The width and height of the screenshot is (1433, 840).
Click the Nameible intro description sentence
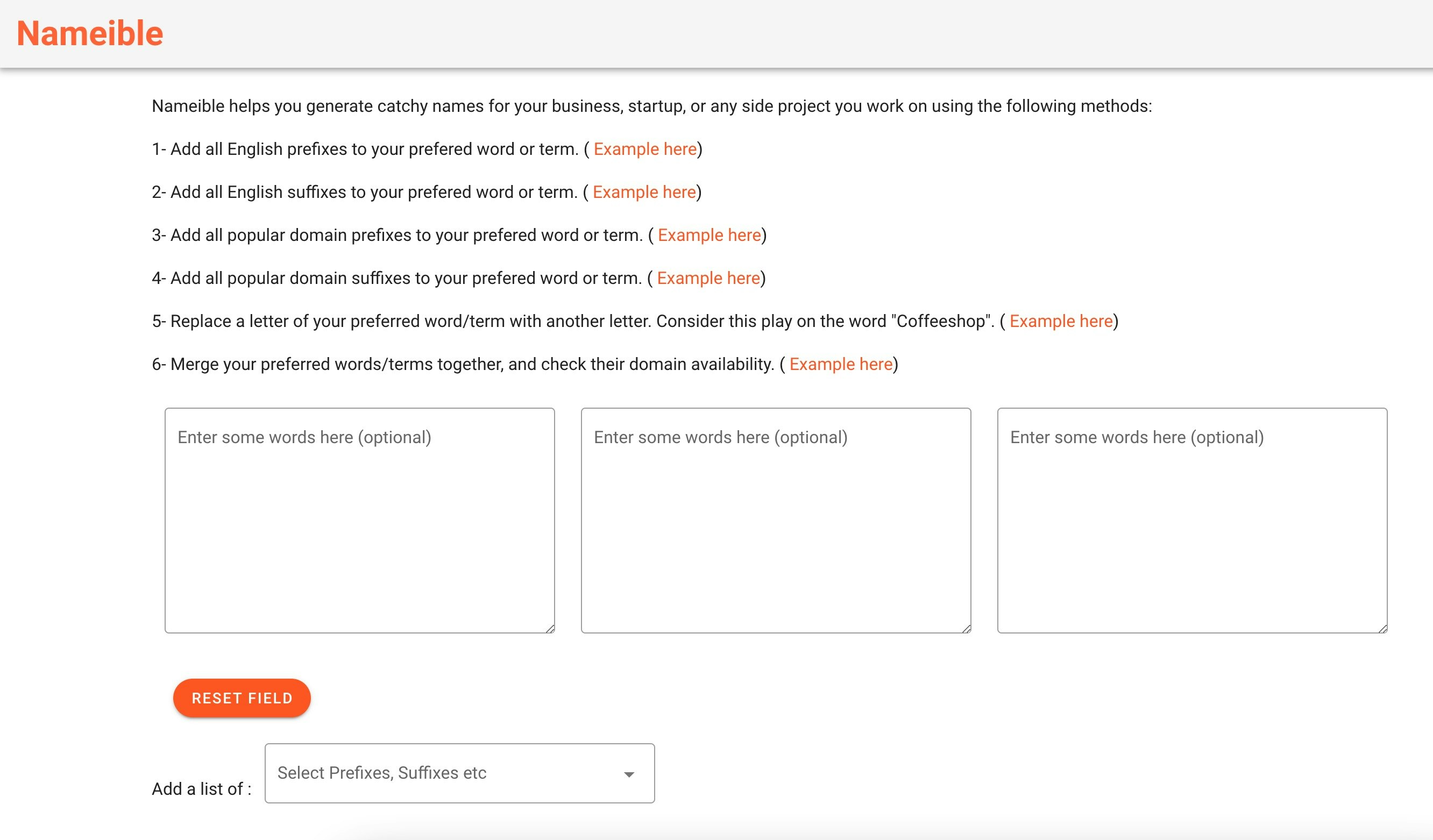click(651, 106)
